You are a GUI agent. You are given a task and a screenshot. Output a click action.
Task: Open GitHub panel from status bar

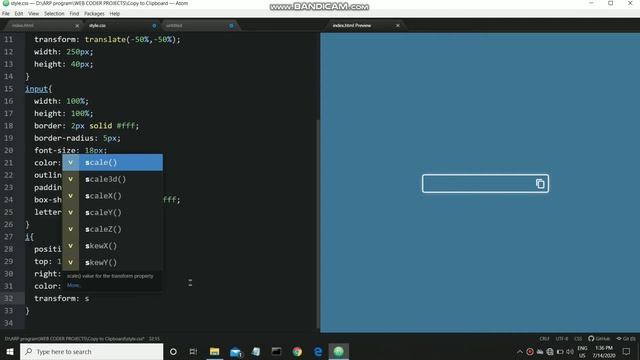(599, 339)
